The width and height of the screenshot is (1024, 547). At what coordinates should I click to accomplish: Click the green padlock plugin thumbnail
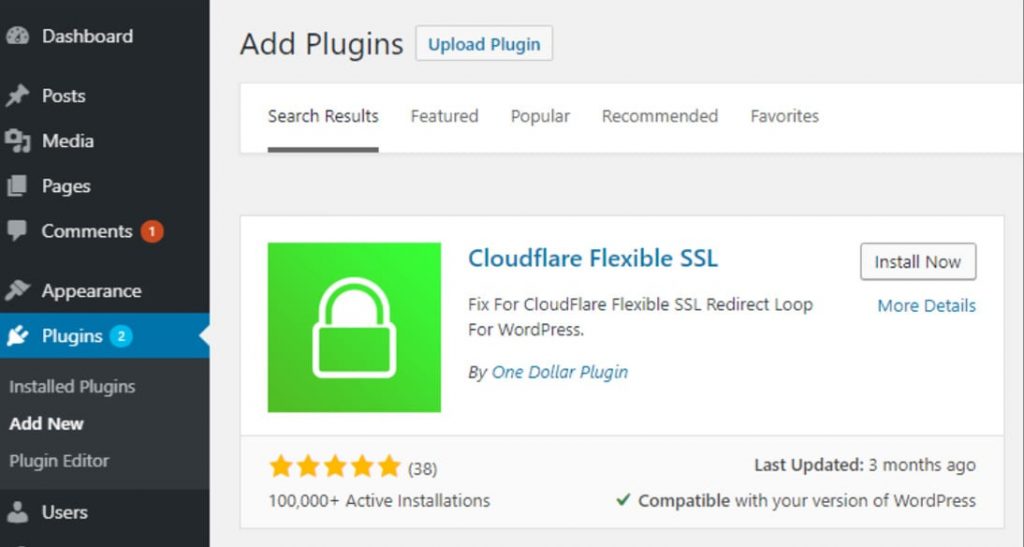tap(354, 327)
